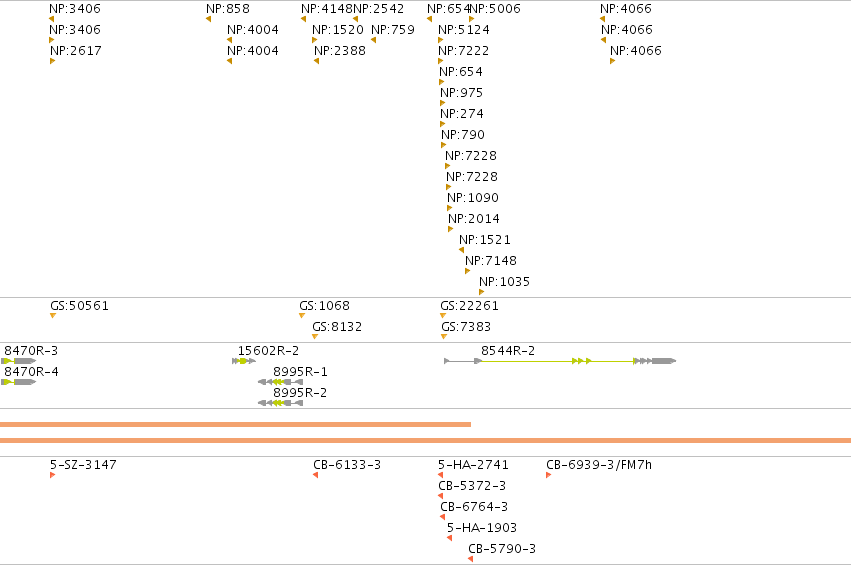Image resolution: width=851 pixels, height=565 pixels.
Task: Open the 5-HA-2741 feature label
Action: tap(473, 465)
